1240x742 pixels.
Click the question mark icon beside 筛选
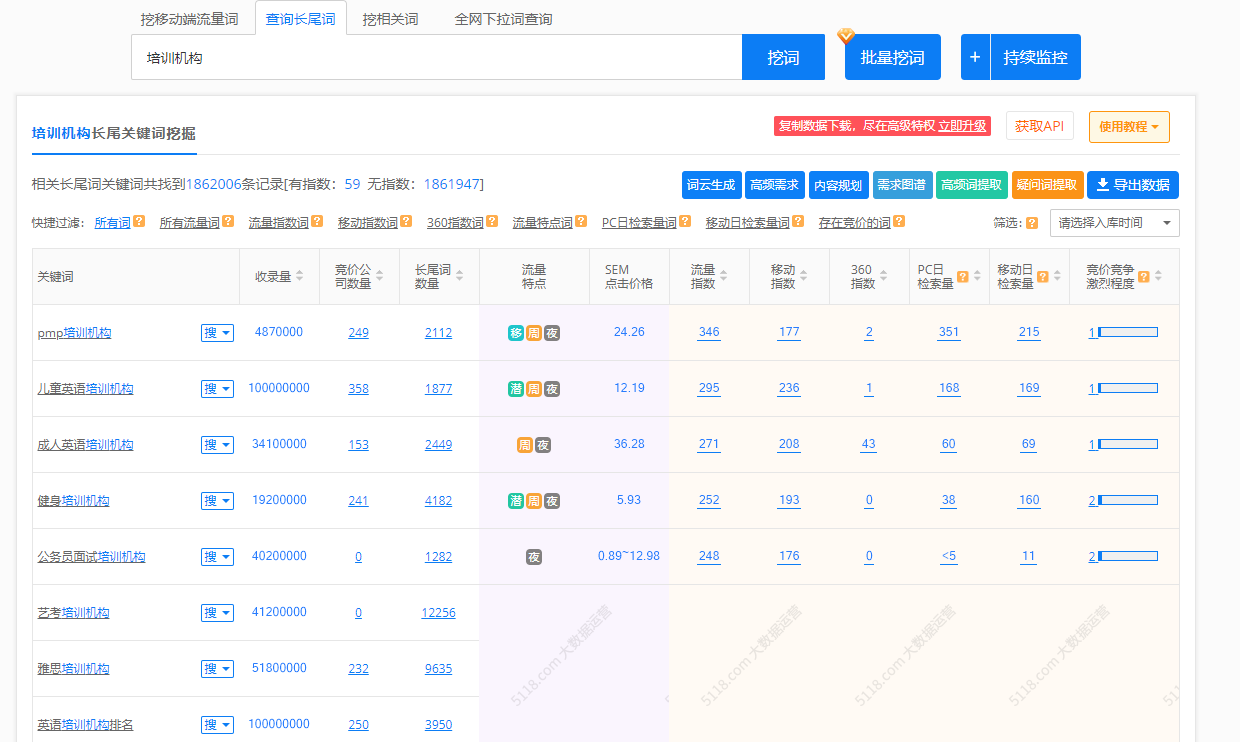click(x=1032, y=223)
